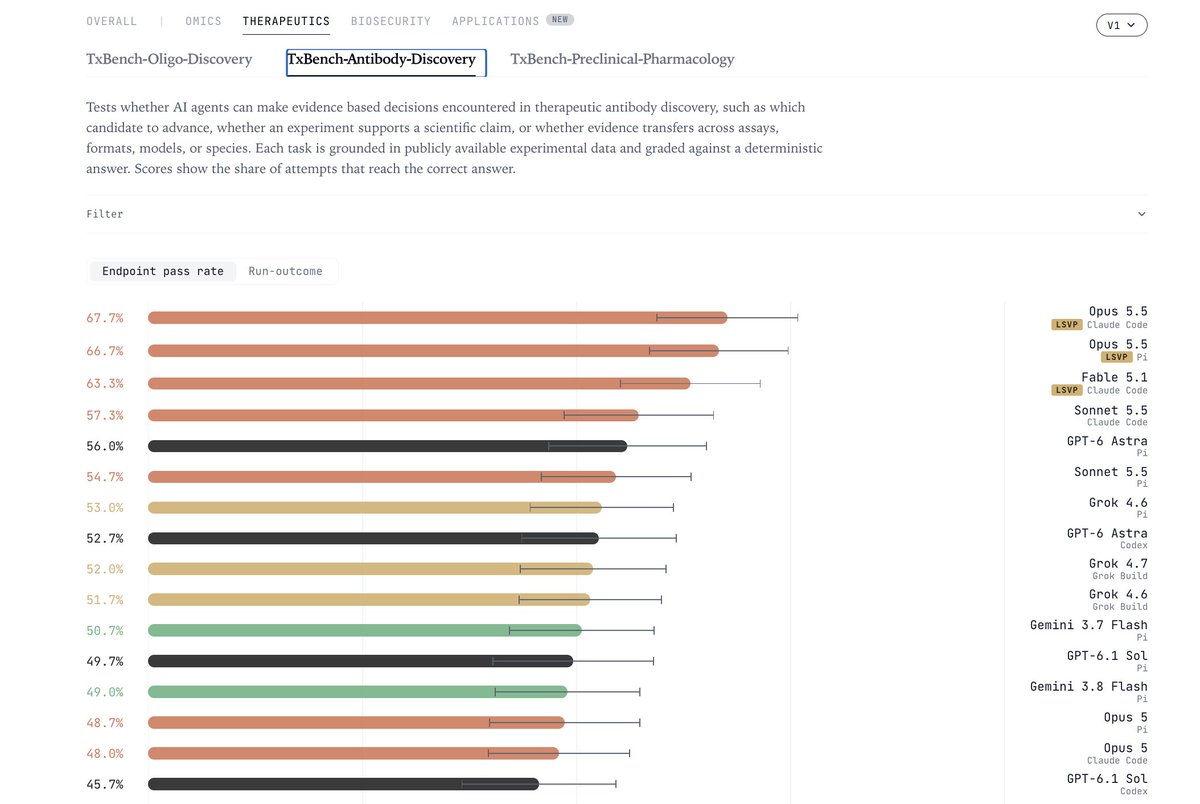Open the V1 version dropdown
The width and height of the screenshot is (1200, 804).
click(x=1121, y=25)
